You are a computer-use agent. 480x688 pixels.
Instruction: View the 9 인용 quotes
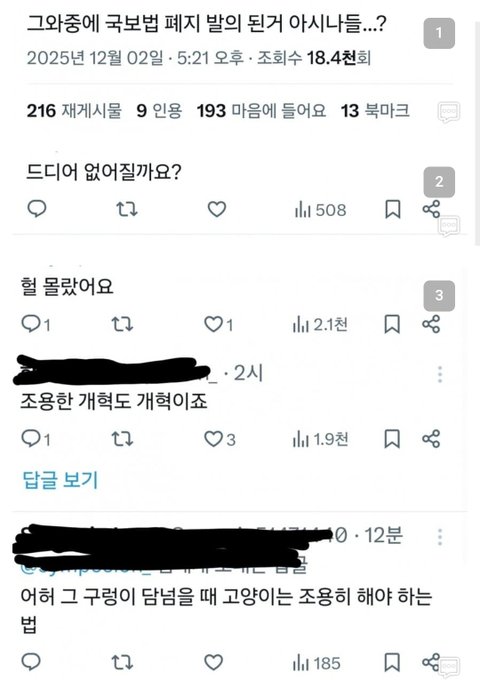[x=159, y=111]
